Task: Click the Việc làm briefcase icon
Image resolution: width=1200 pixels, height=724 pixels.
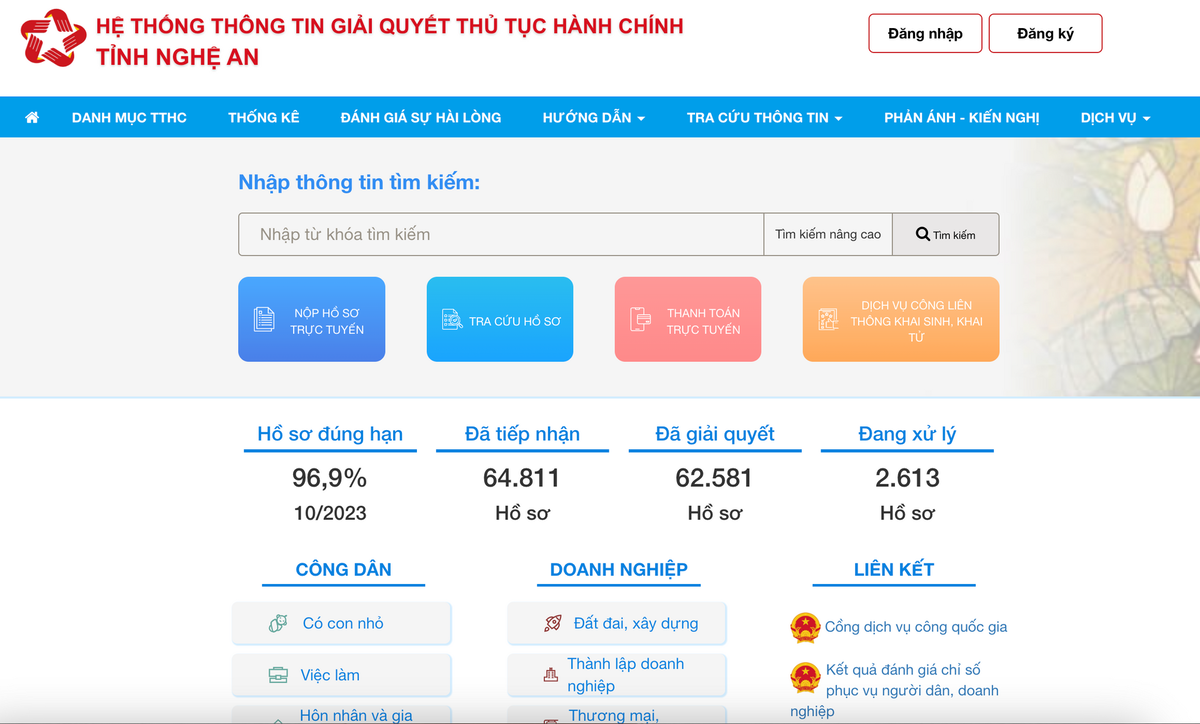Action: pyautogui.click(x=278, y=675)
